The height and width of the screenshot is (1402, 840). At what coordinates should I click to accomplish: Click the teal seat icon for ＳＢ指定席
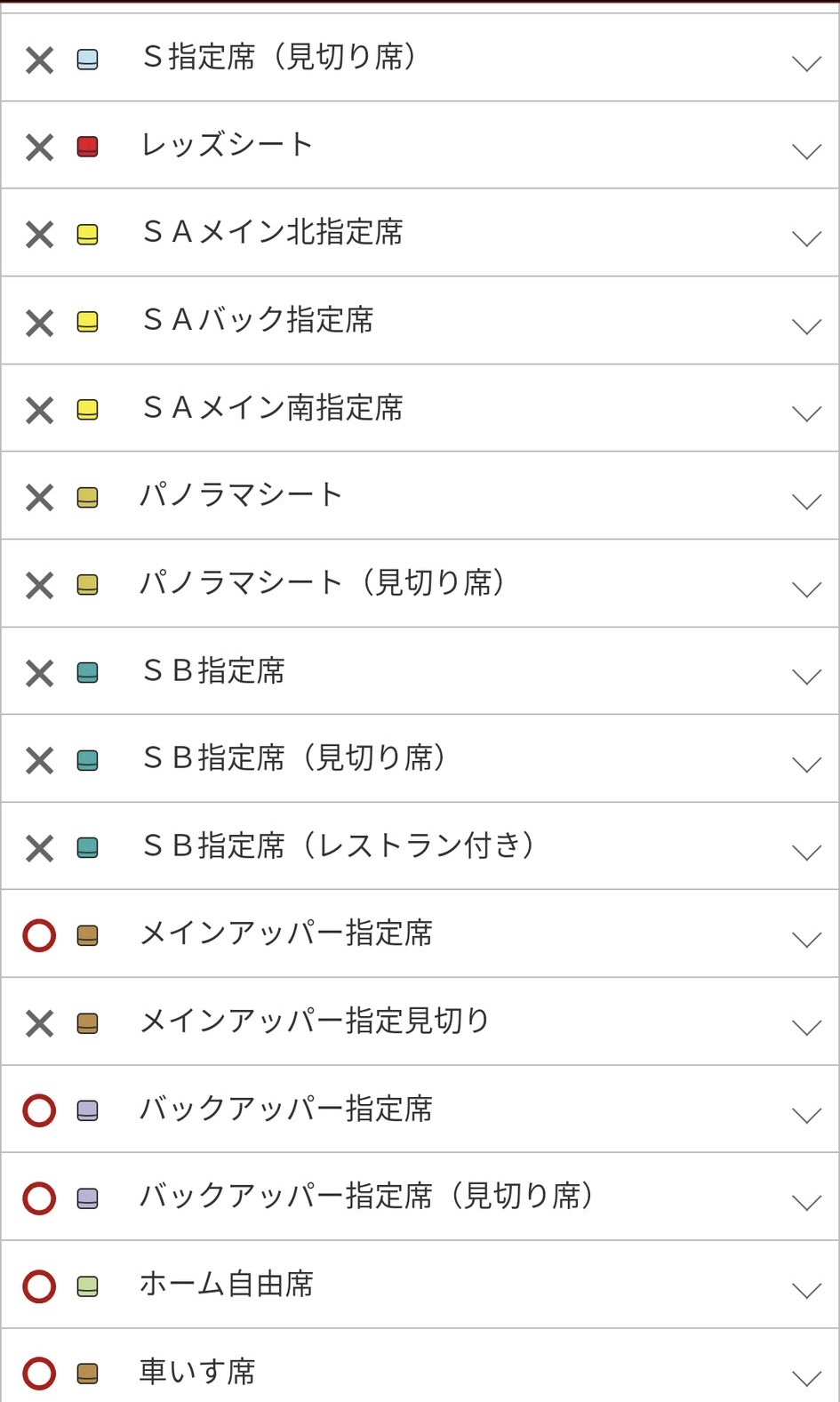[87, 672]
